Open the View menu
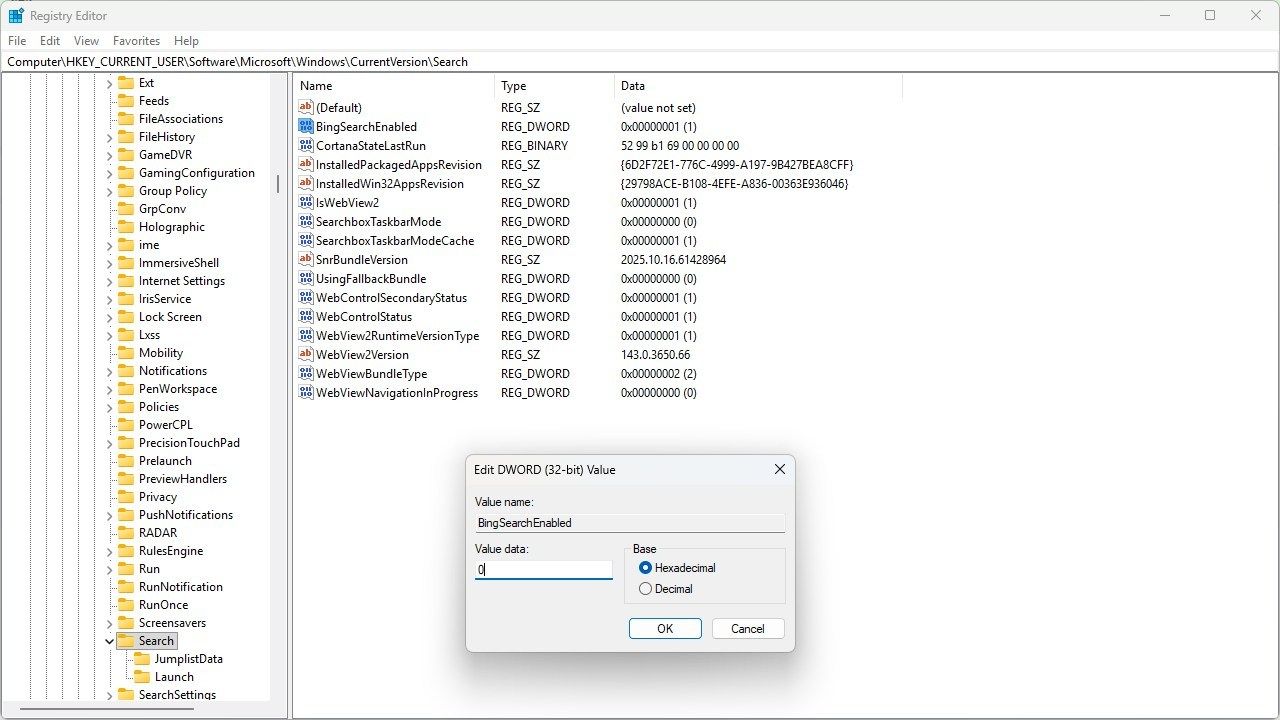This screenshot has height=720, width=1280. pos(87,41)
